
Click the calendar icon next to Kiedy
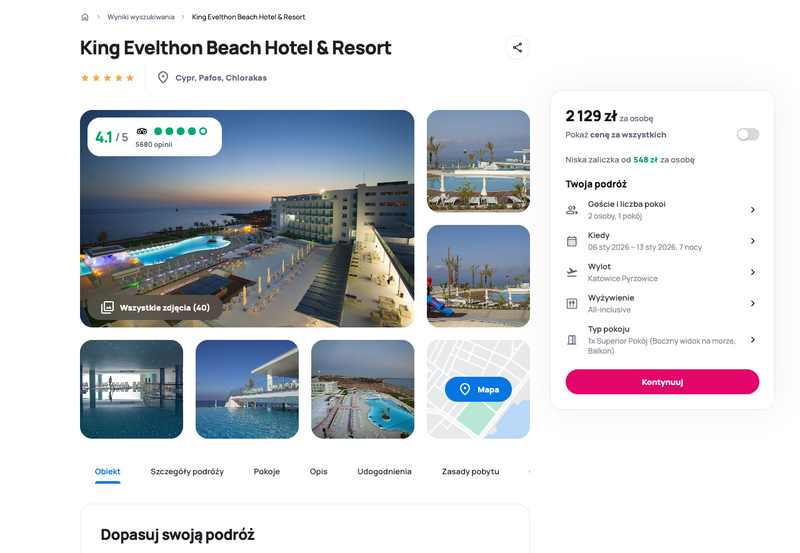coord(572,241)
